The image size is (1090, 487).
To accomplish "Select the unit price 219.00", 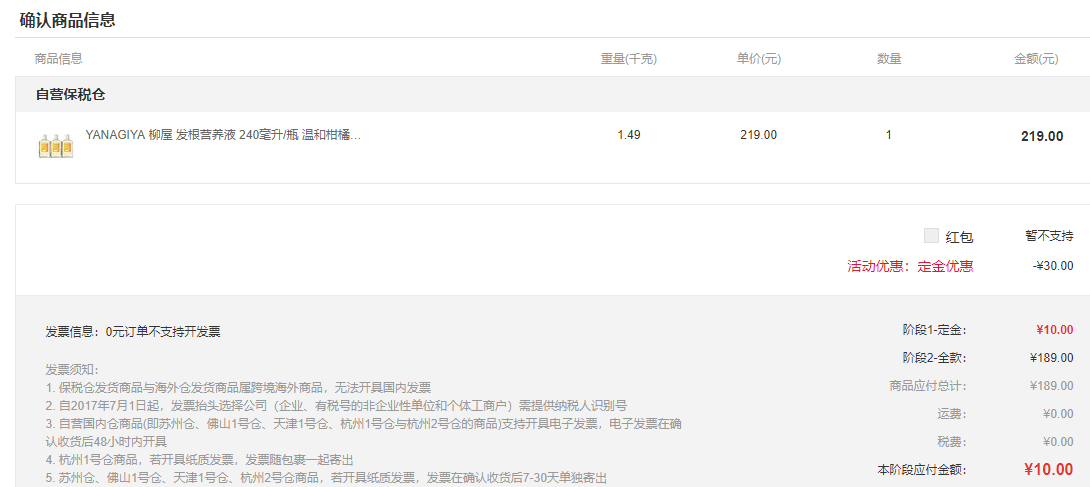I will (x=758, y=135).
